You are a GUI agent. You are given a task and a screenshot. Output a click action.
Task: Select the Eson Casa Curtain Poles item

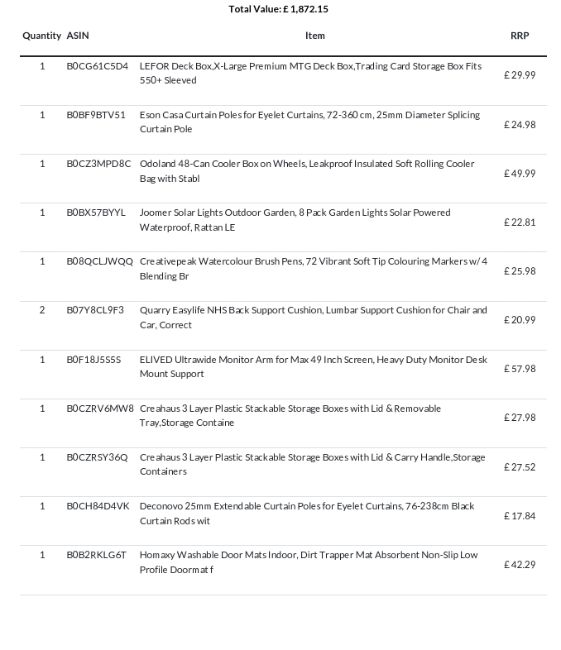click(310, 122)
